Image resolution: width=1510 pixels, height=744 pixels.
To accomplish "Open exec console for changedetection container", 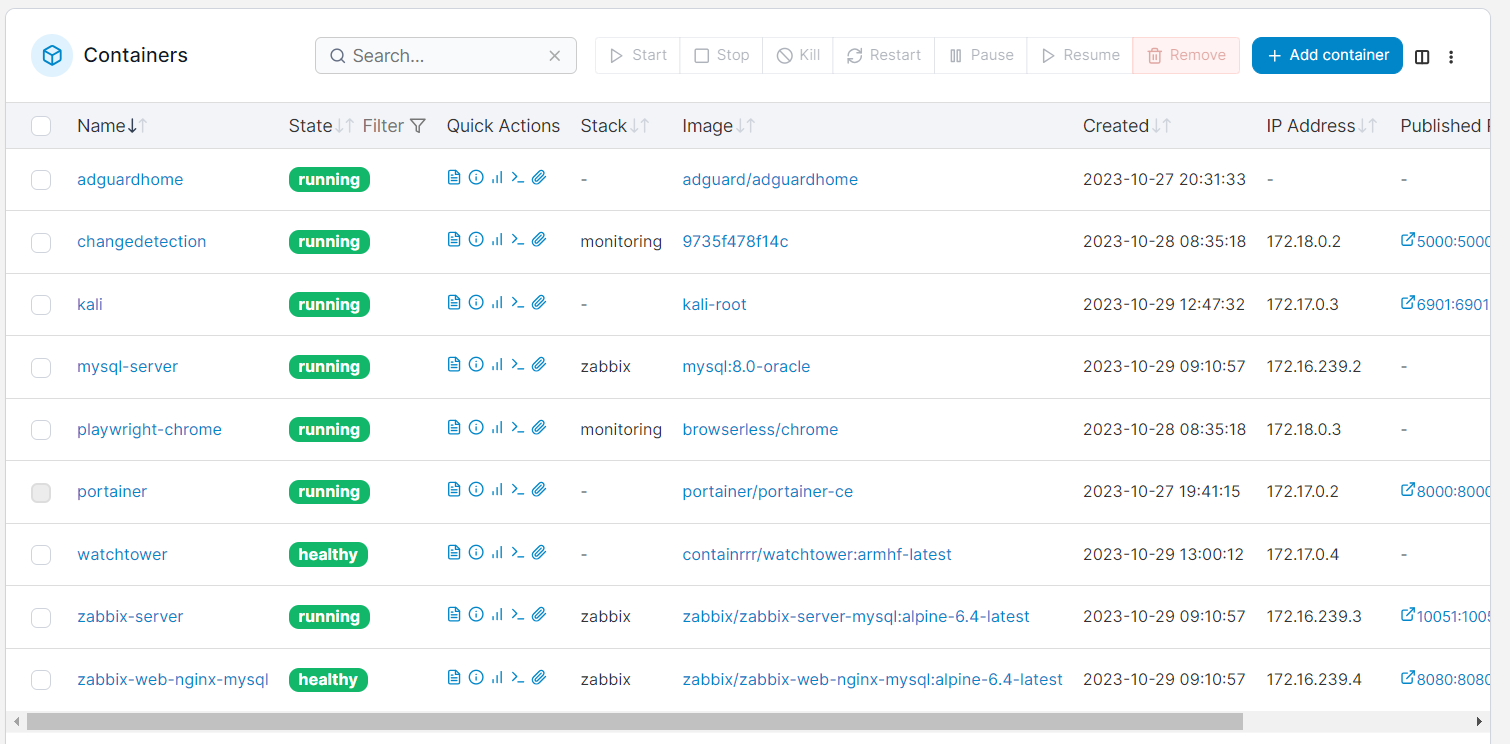I will click(518, 239).
